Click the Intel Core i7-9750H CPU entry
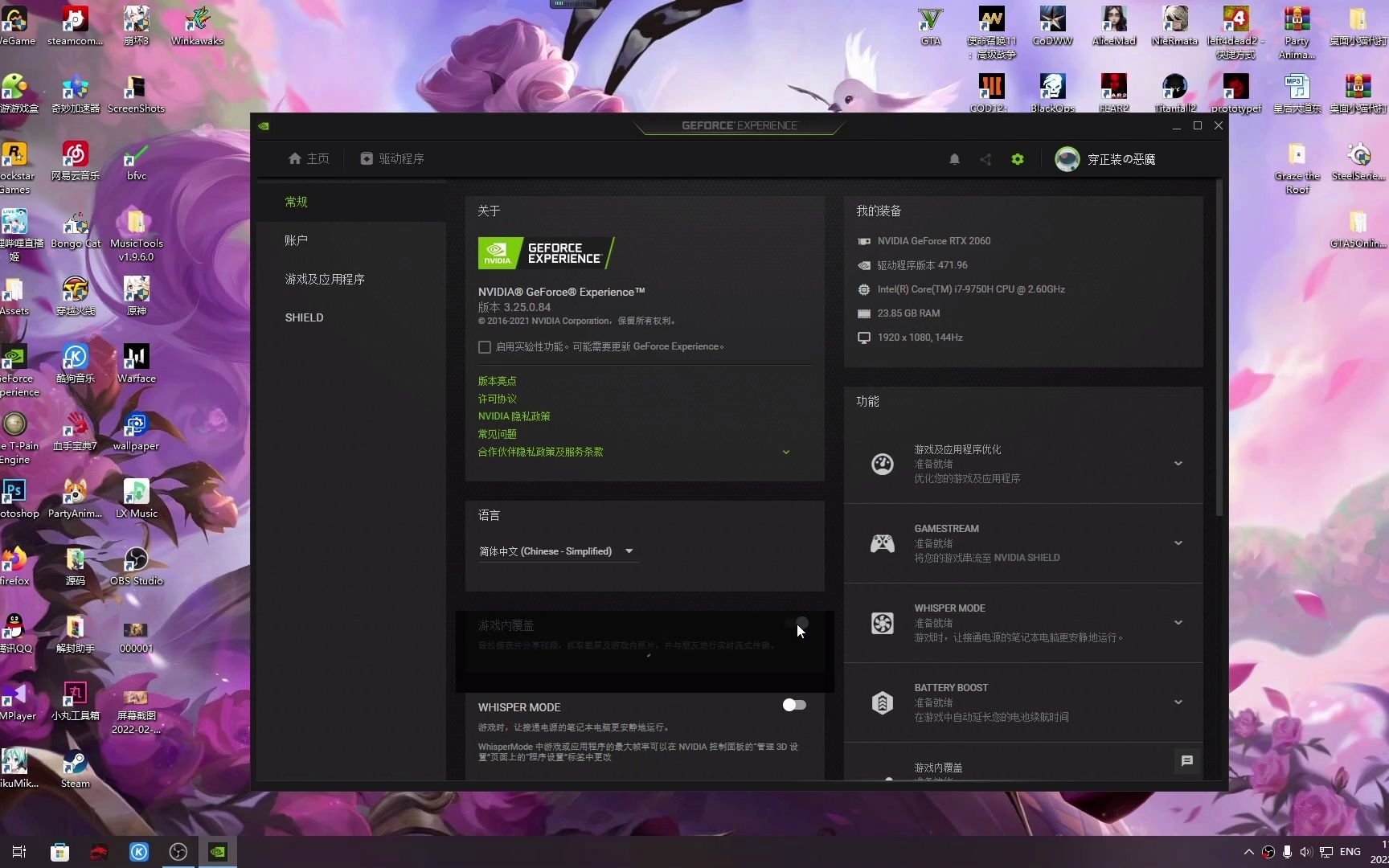 [x=971, y=289]
